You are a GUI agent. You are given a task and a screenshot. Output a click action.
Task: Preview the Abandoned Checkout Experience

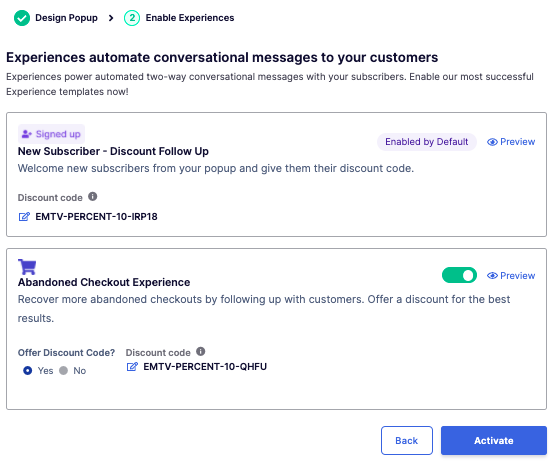point(511,276)
